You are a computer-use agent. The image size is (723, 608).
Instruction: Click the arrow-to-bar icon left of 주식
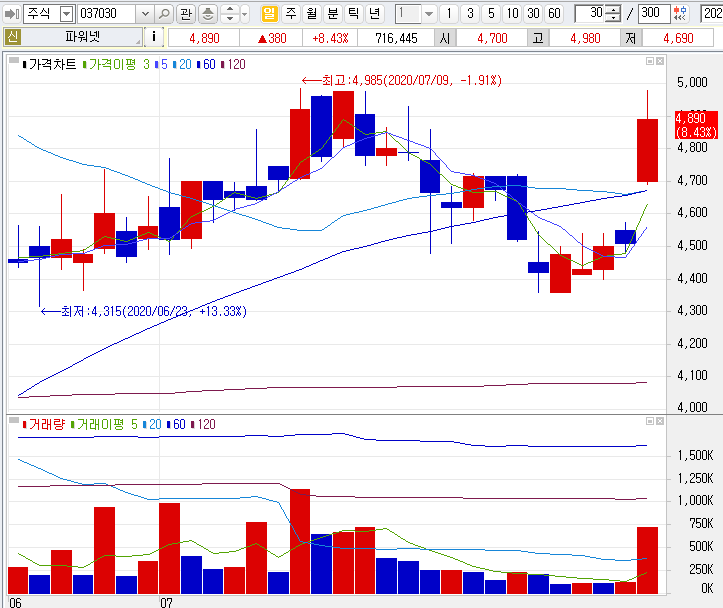[x=12, y=14]
